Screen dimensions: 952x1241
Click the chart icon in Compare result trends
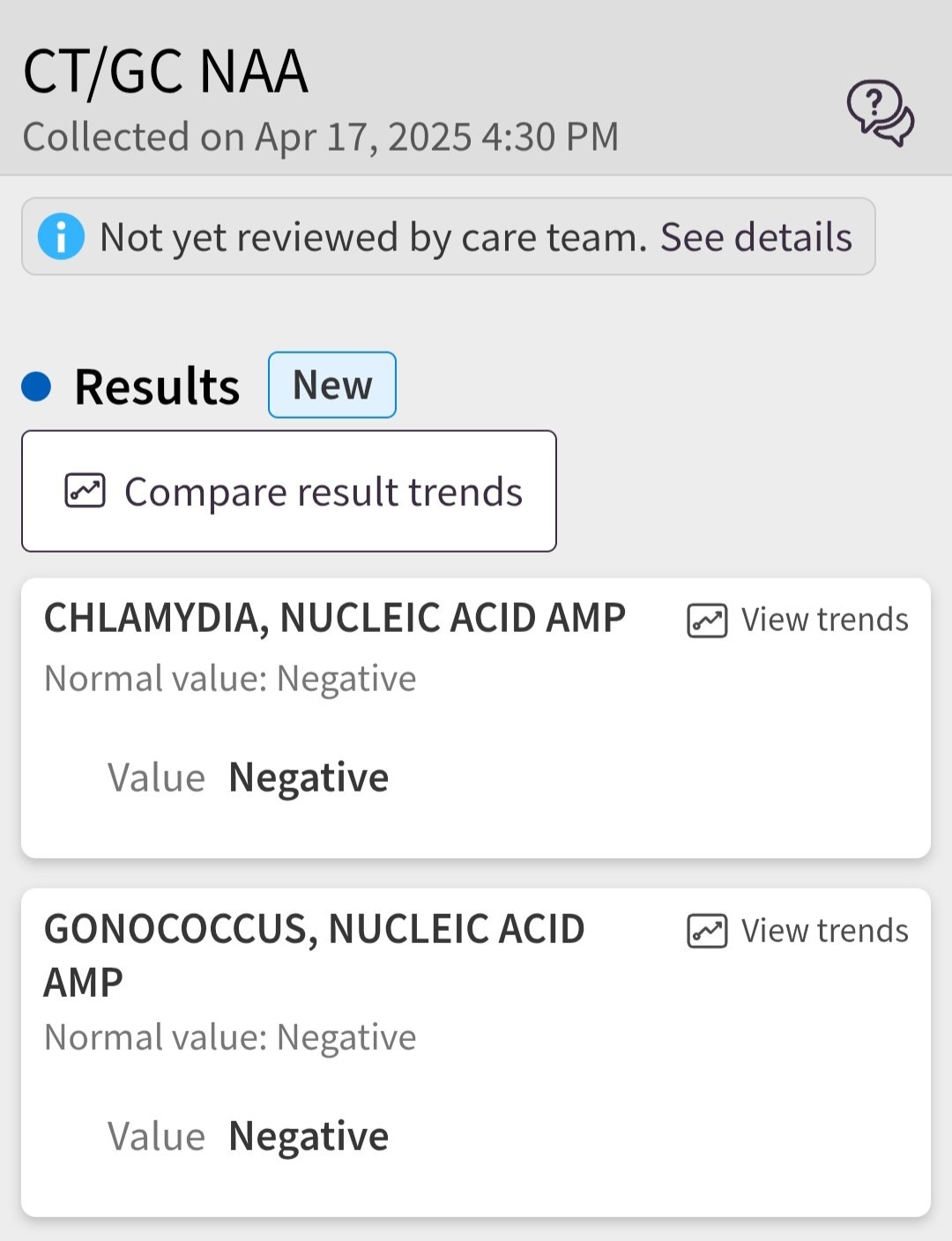pyautogui.click(x=86, y=491)
